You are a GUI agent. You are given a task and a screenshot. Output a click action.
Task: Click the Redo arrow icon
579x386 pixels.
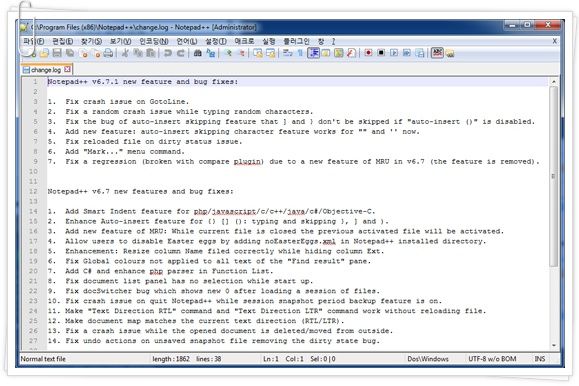[181, 53]
